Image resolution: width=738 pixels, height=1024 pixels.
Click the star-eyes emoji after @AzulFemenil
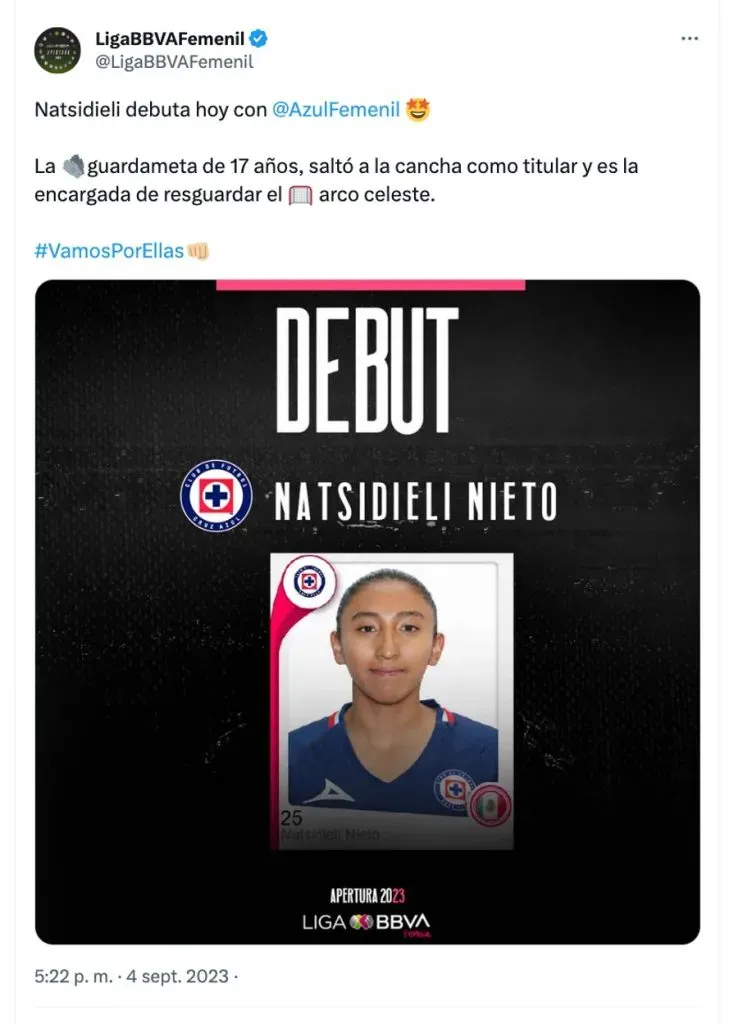(x=418, y=111)
